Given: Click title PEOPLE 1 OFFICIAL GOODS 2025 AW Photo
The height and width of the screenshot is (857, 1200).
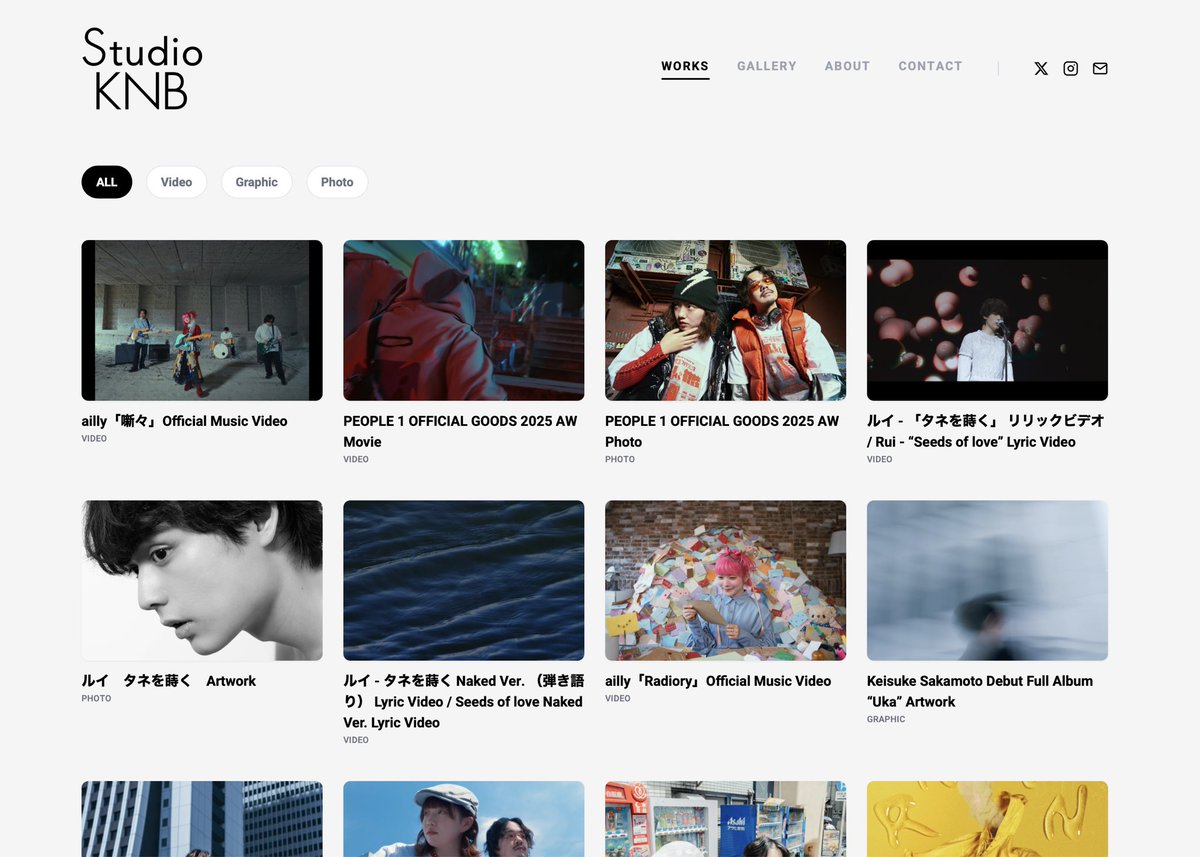Looking at the screenshot, I should point(723,431).
